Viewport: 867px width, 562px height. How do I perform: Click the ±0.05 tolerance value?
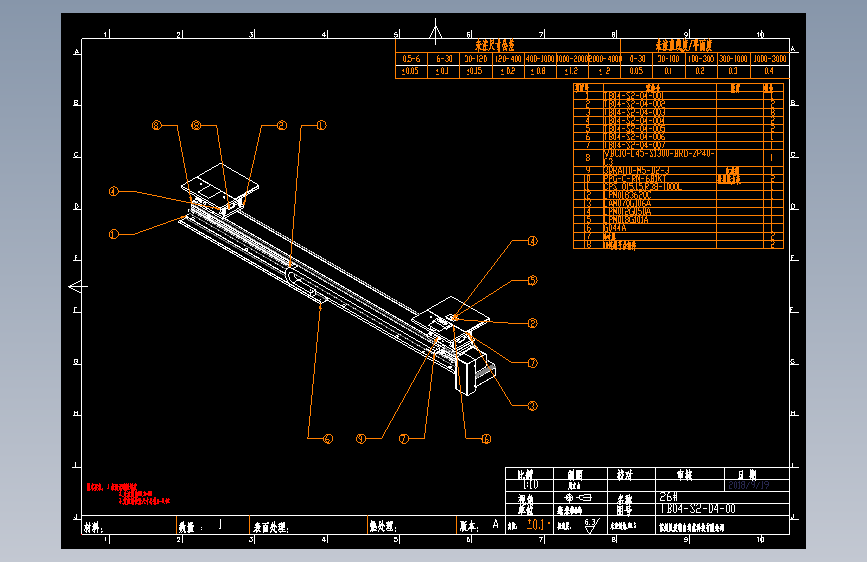click(410, 71)
